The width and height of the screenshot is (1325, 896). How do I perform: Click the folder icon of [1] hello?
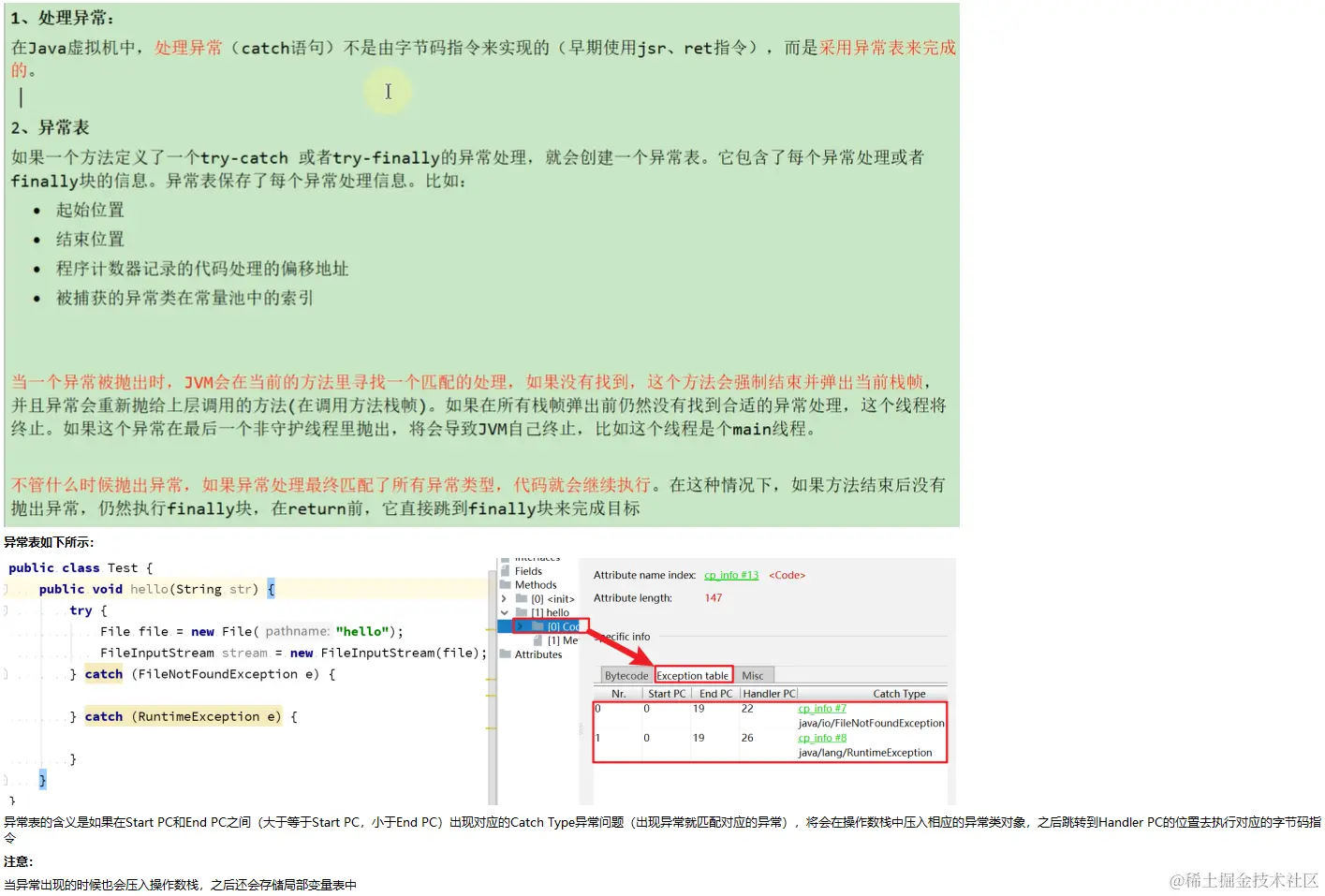(x=522, y=612)
